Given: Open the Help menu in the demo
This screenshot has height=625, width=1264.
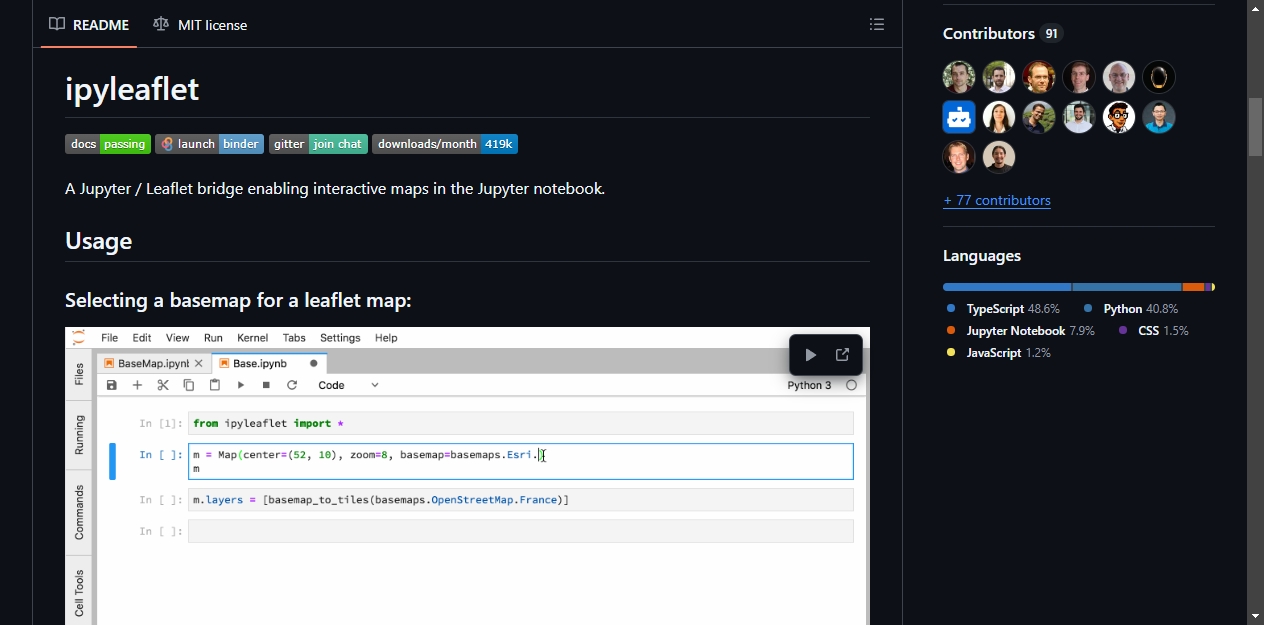Looking at the screenshot, I should pyautogui.click(x=386, y=338).
